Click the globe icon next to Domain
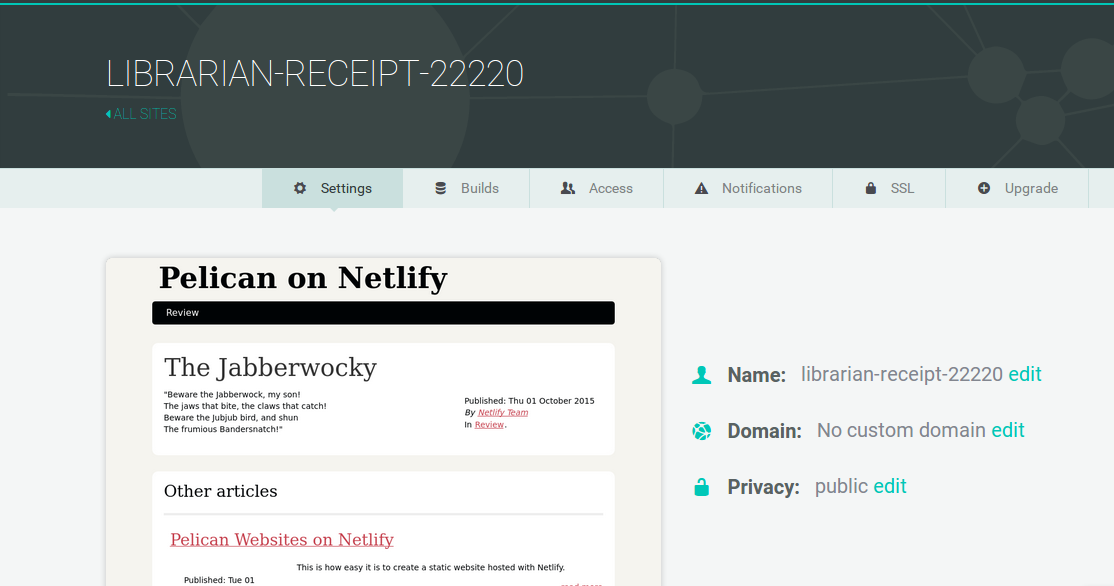 [701, 431]
